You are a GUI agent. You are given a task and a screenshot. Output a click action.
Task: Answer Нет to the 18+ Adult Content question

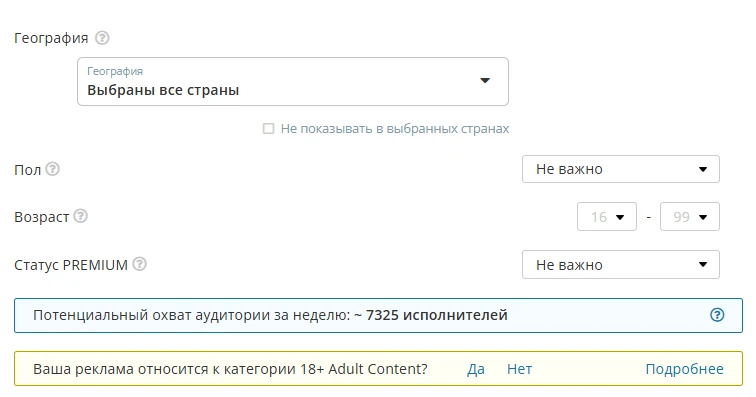pyautogui.click(x=519, y=369)
